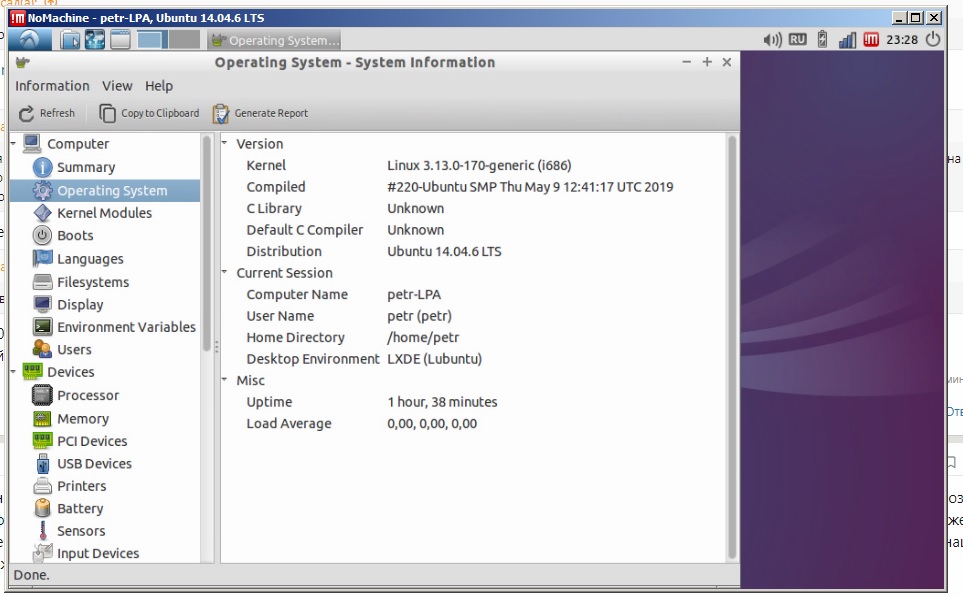The height and width of the screenshot is (597, 963).
Task: Select the 'User Name' row
Action: 473,316
